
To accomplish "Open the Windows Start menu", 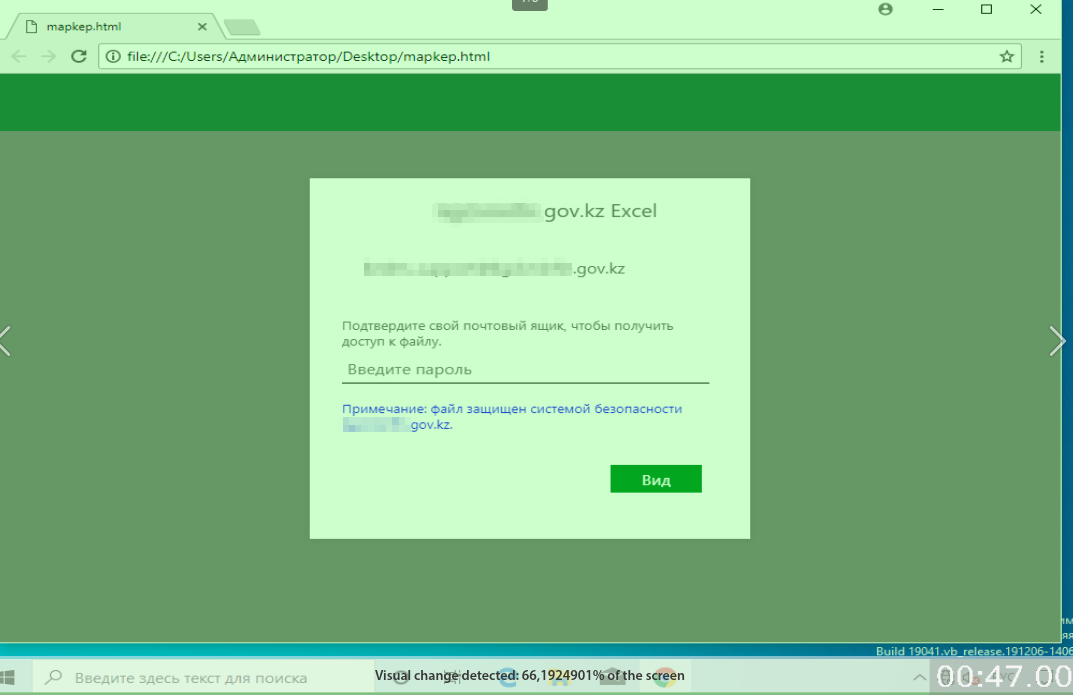I will pyautogui.click(x=8, y=677).
